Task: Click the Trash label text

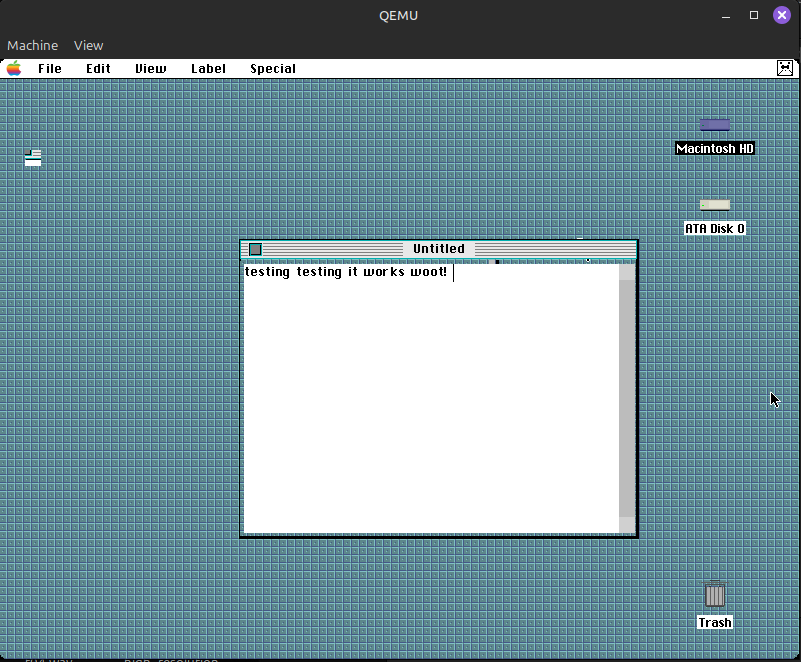Action: (714, 622)
